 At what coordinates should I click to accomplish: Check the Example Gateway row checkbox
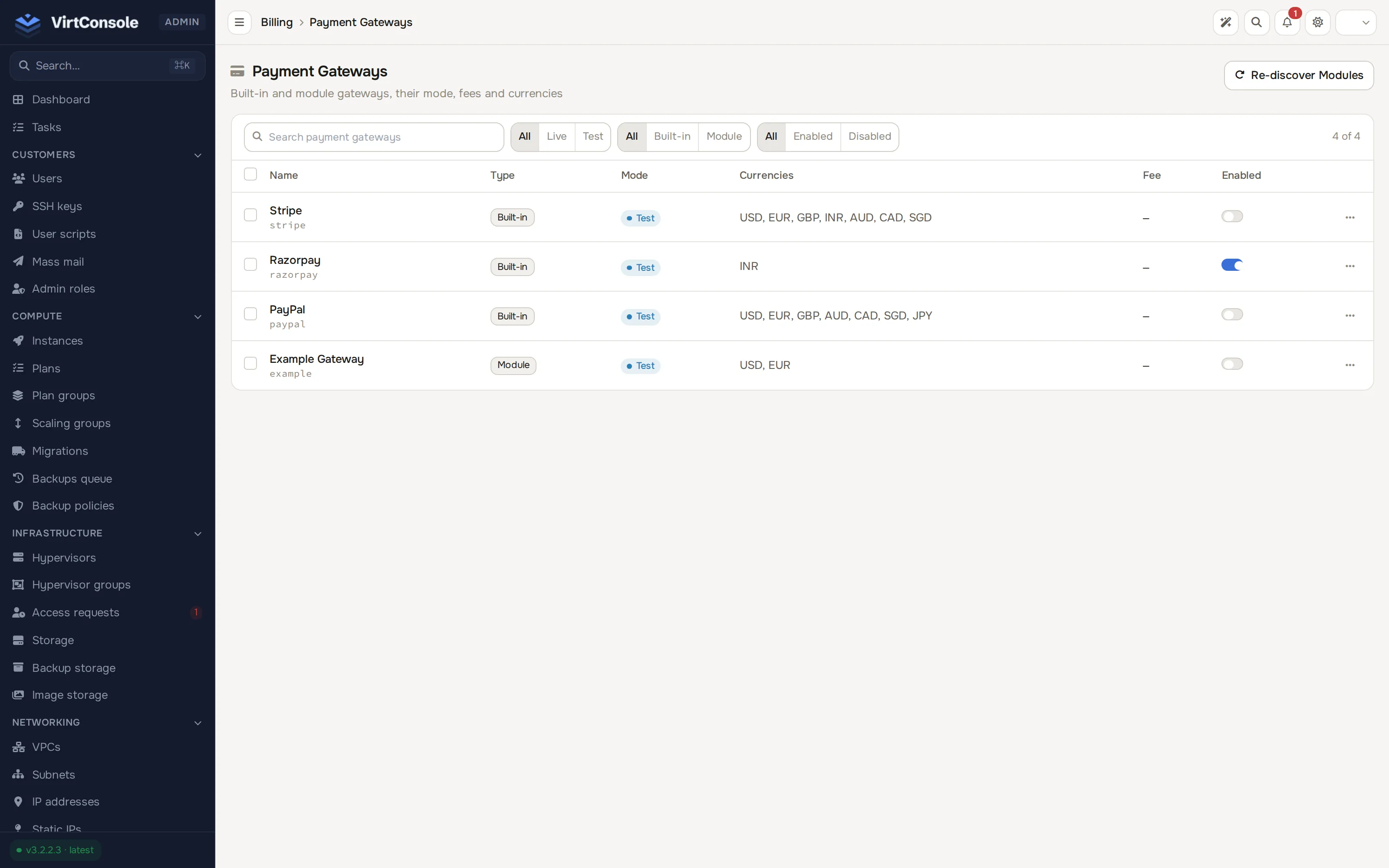coord(250,363)
